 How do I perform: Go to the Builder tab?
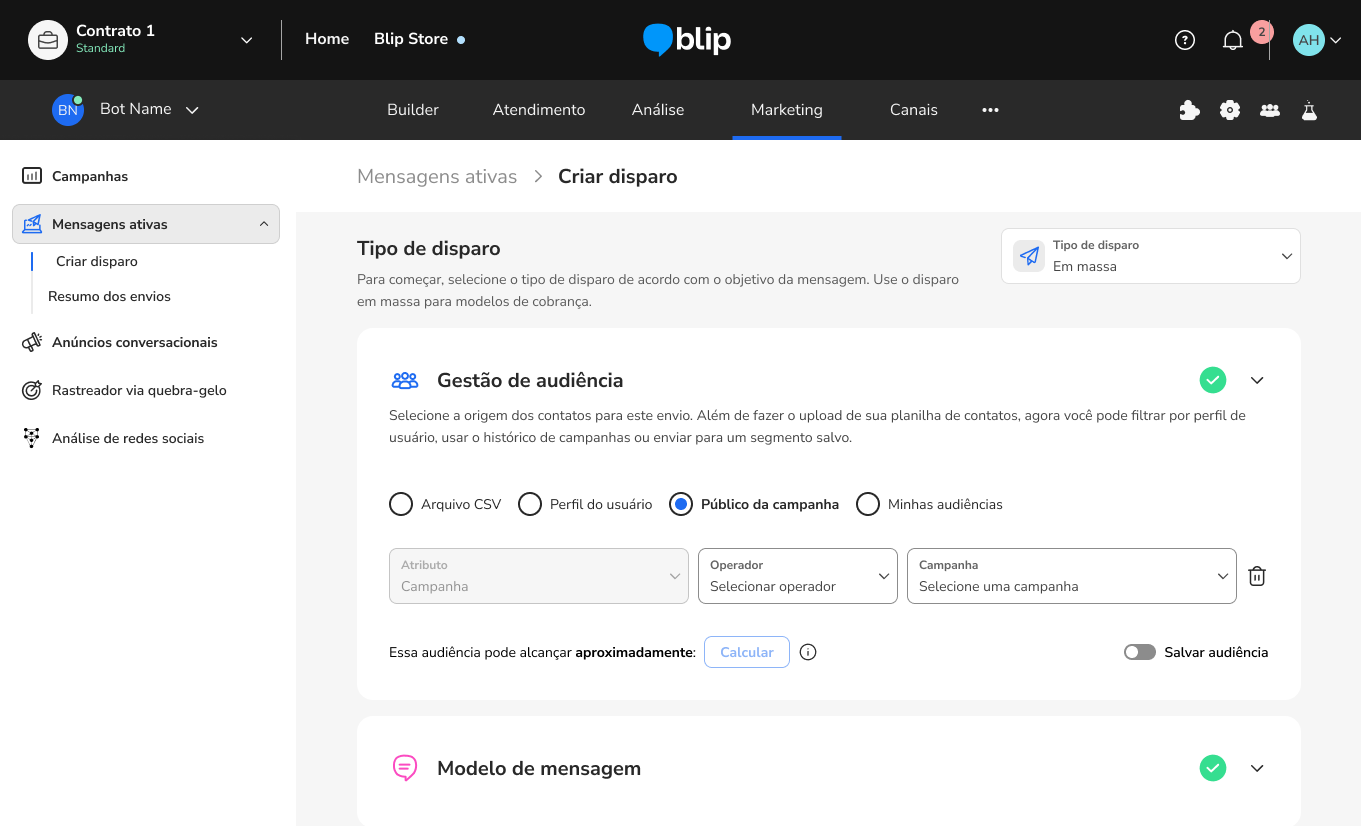coord(413,110)
